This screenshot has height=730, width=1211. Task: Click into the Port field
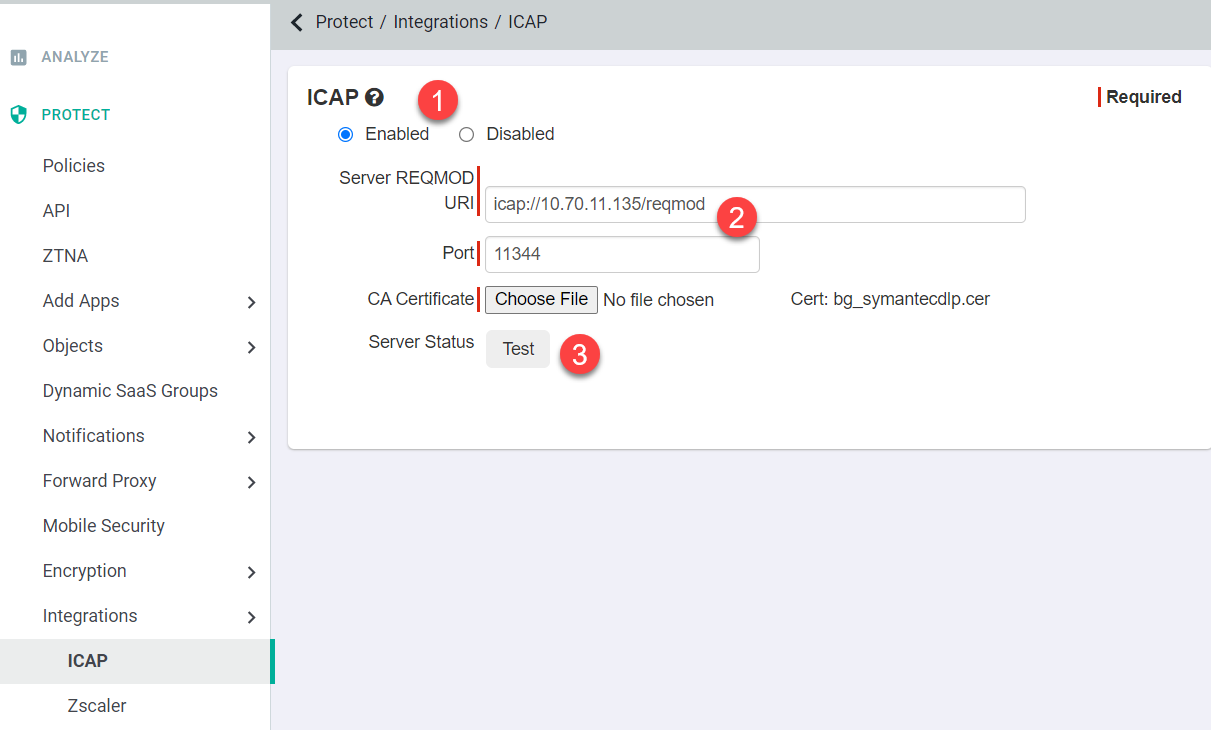(x=622, y=254)
